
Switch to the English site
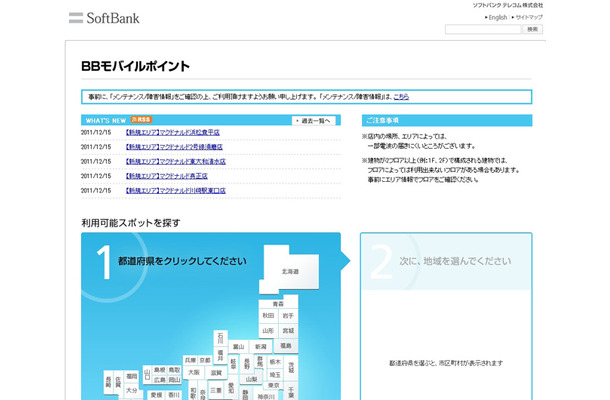tap(496, 17)
